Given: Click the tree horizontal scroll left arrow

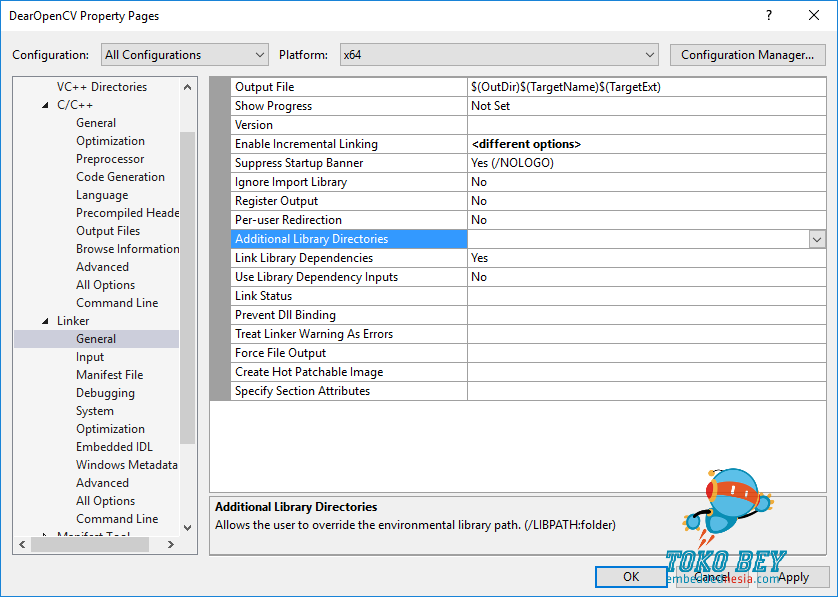Looking at the screenshot, I should click(x=22, y=545).
